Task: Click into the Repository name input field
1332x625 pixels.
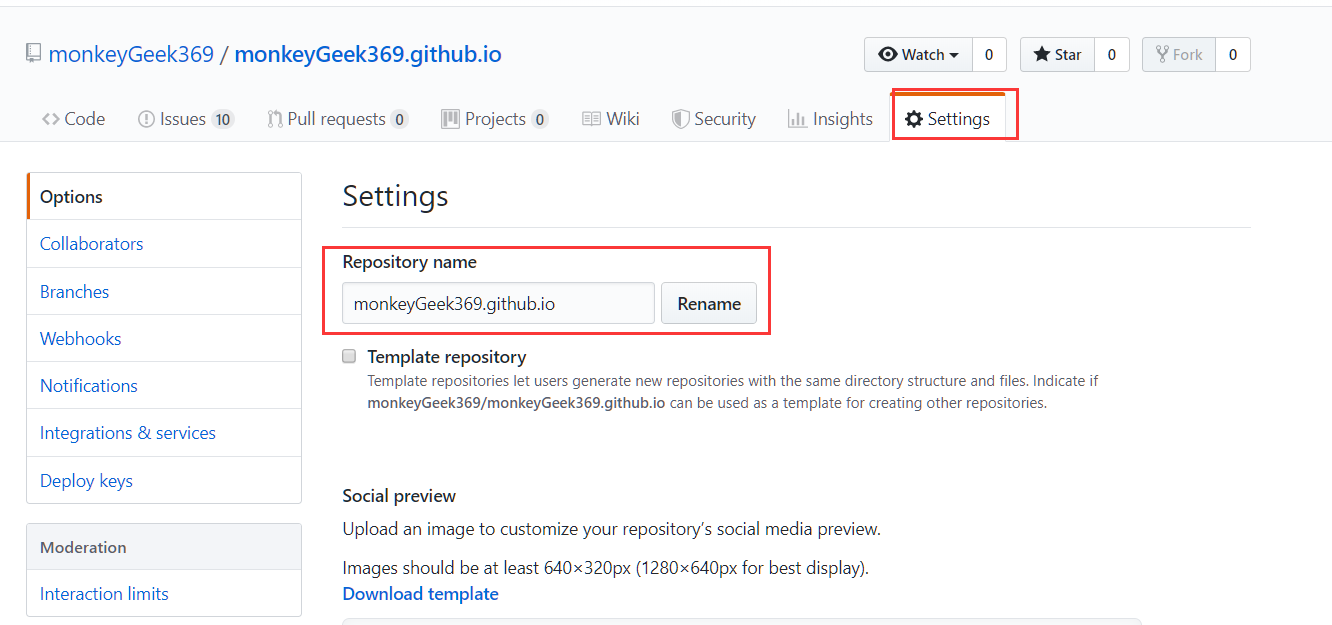Action: click(x=498, y=303)
